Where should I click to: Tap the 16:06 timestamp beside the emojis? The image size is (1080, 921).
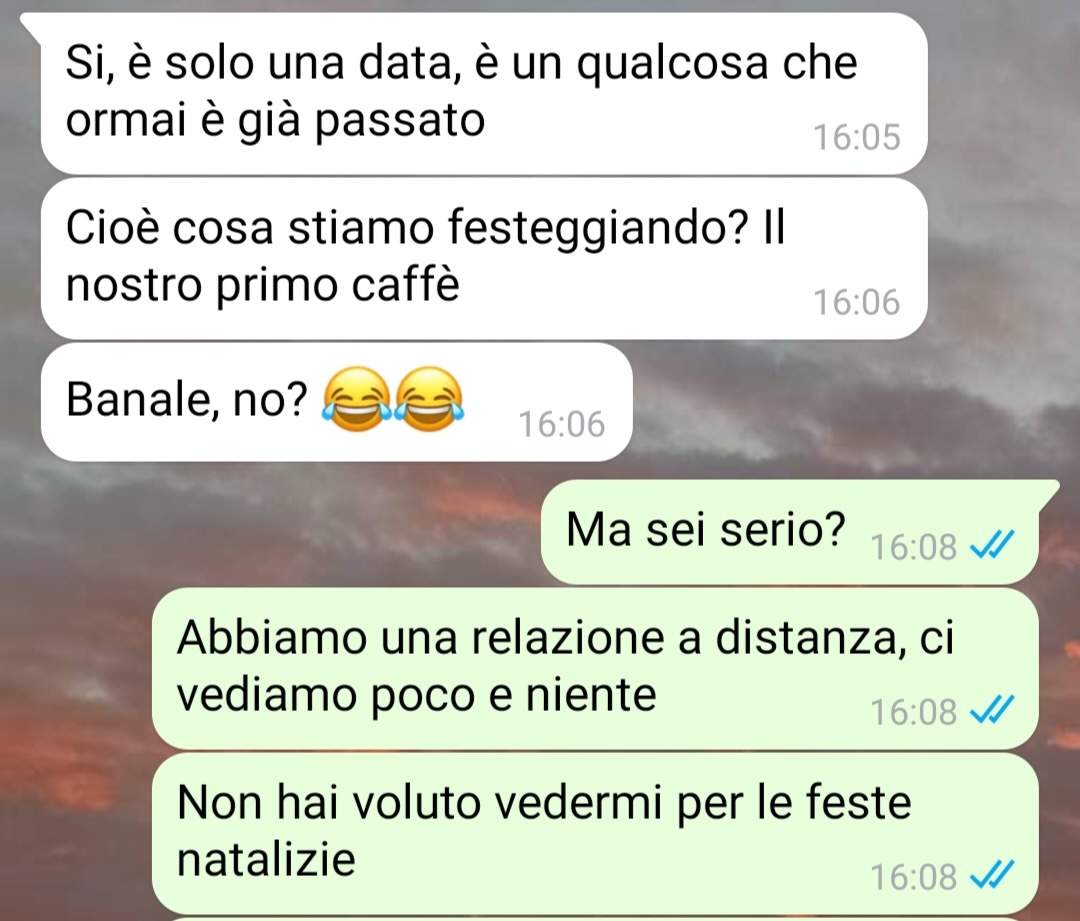tap(561, 424)
